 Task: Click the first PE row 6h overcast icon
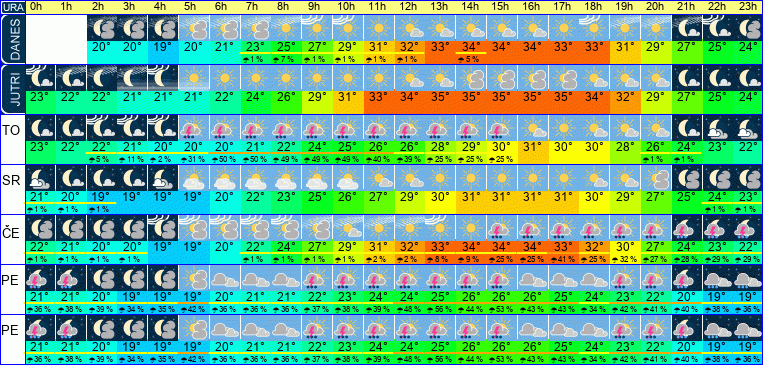pos(225,278)
